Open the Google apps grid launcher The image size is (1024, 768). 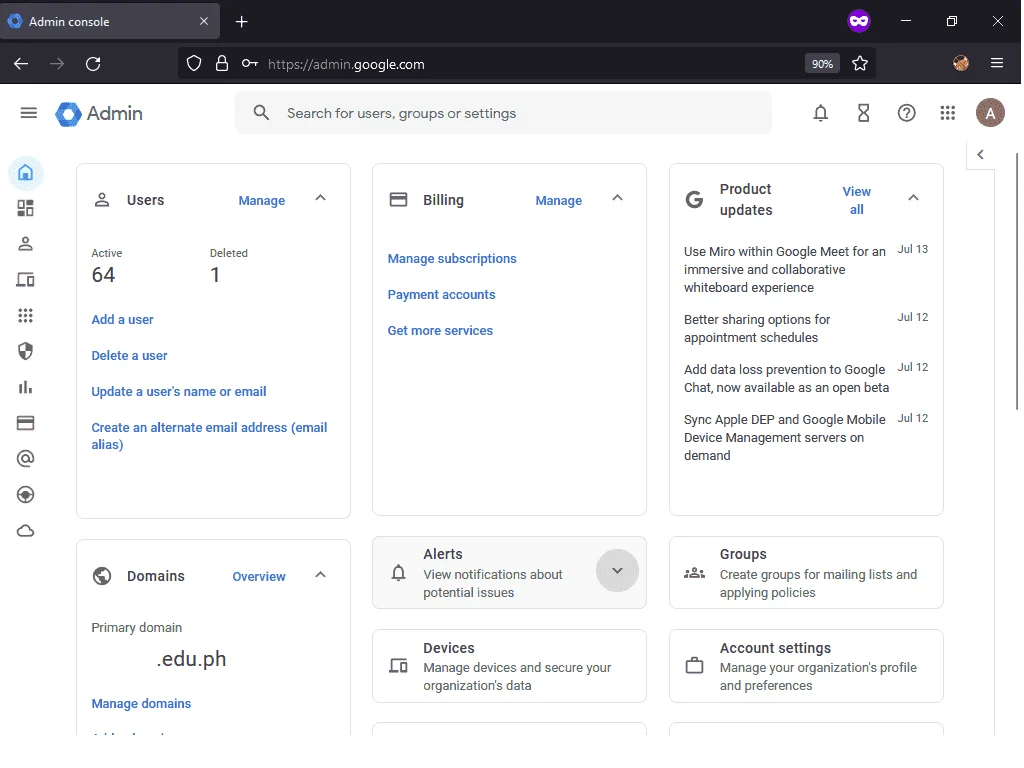pyautogui.click(x=948, y=113)
